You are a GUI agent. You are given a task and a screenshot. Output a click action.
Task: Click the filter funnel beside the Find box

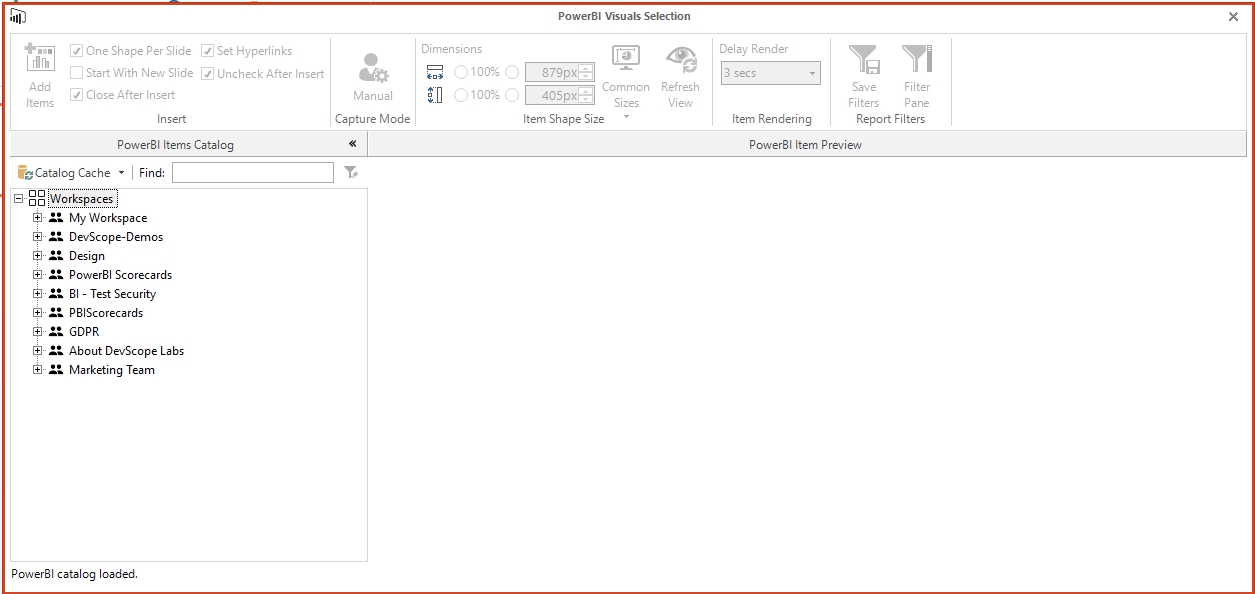tap(351, 172)
